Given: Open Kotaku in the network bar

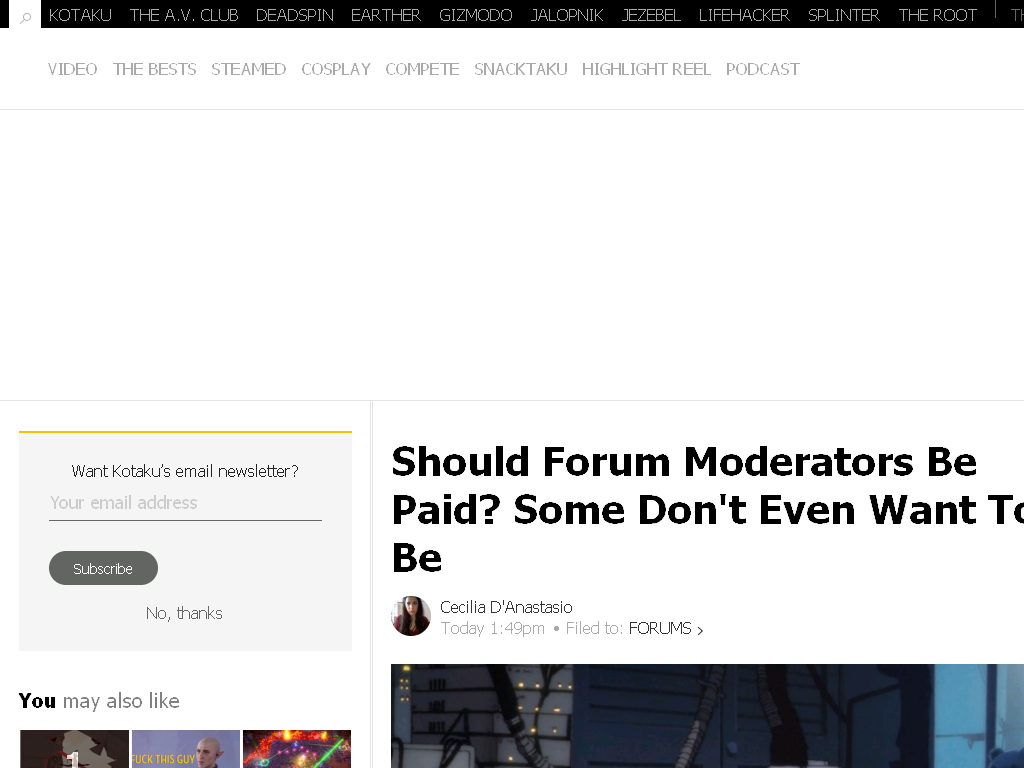Looking at the screenshot, I should click(x=80, y=15).
